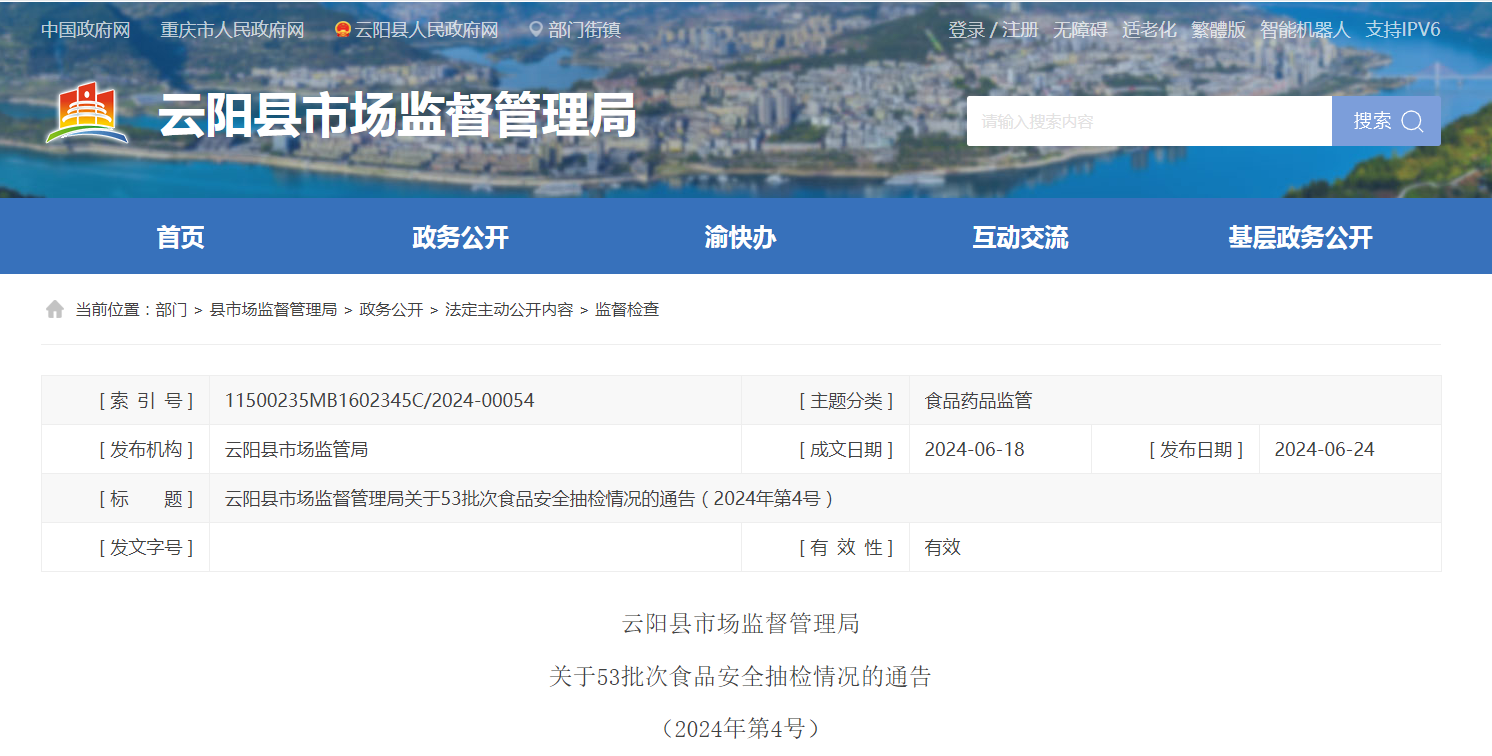Open 云阳县人民政府网 link
Image resolution: width=1492 pixels, height=756 pixels.
426,30
